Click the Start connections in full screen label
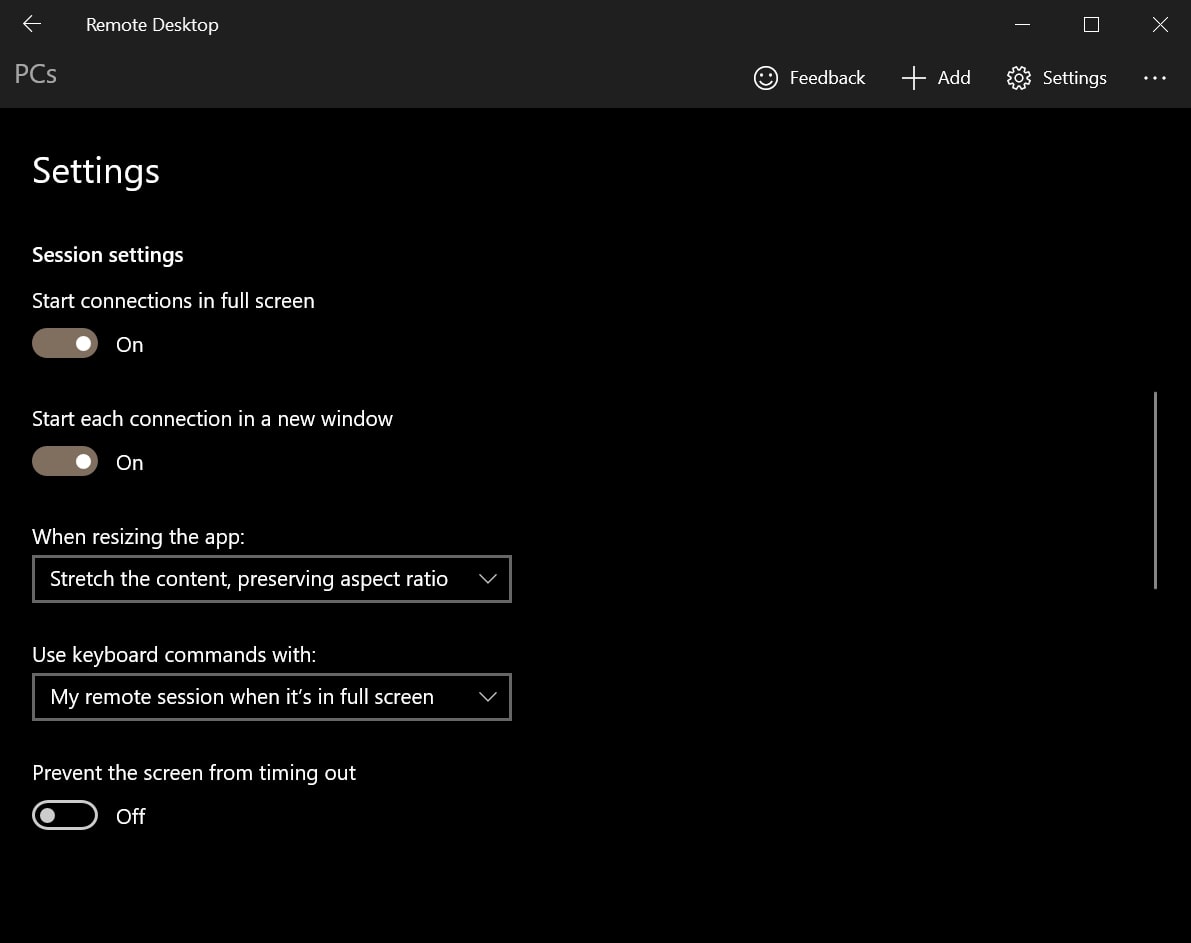1191x943 pixels. [173, 301]
